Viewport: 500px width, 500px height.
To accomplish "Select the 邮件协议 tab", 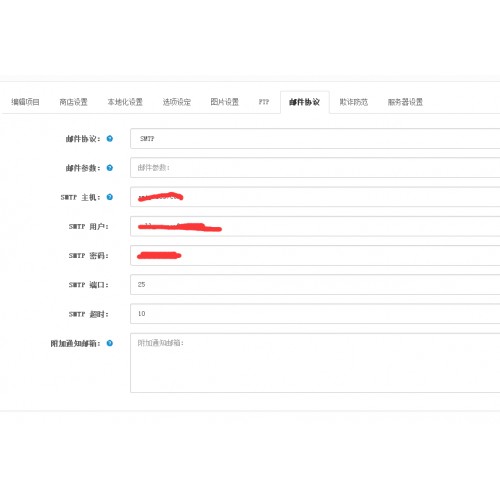I will click(x=305, y=102).
